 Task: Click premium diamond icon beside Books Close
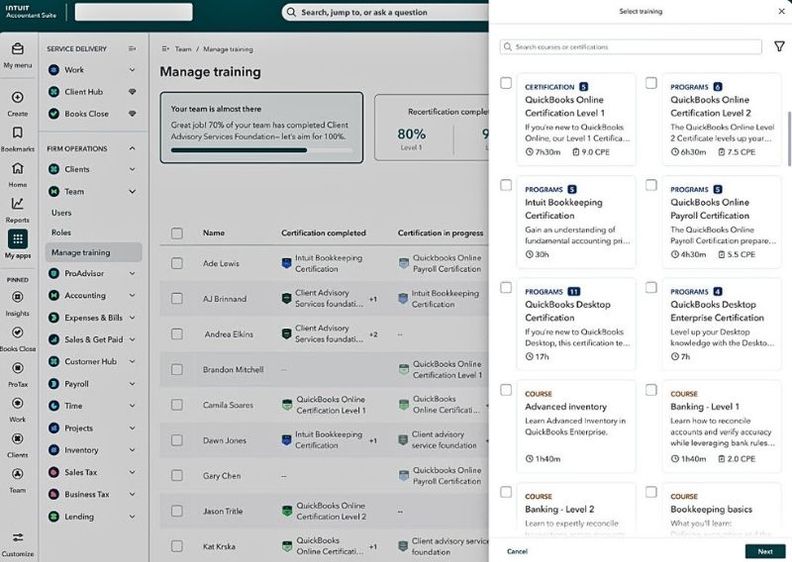pyautogui.click(x=132, y=114)
